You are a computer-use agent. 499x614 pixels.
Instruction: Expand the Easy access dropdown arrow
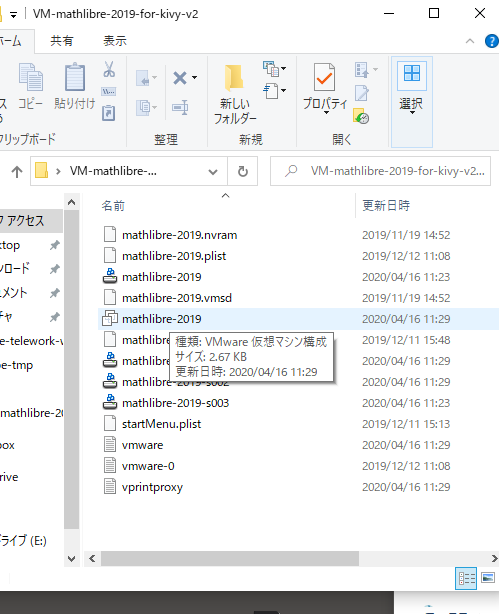click(x=284, y=91)
